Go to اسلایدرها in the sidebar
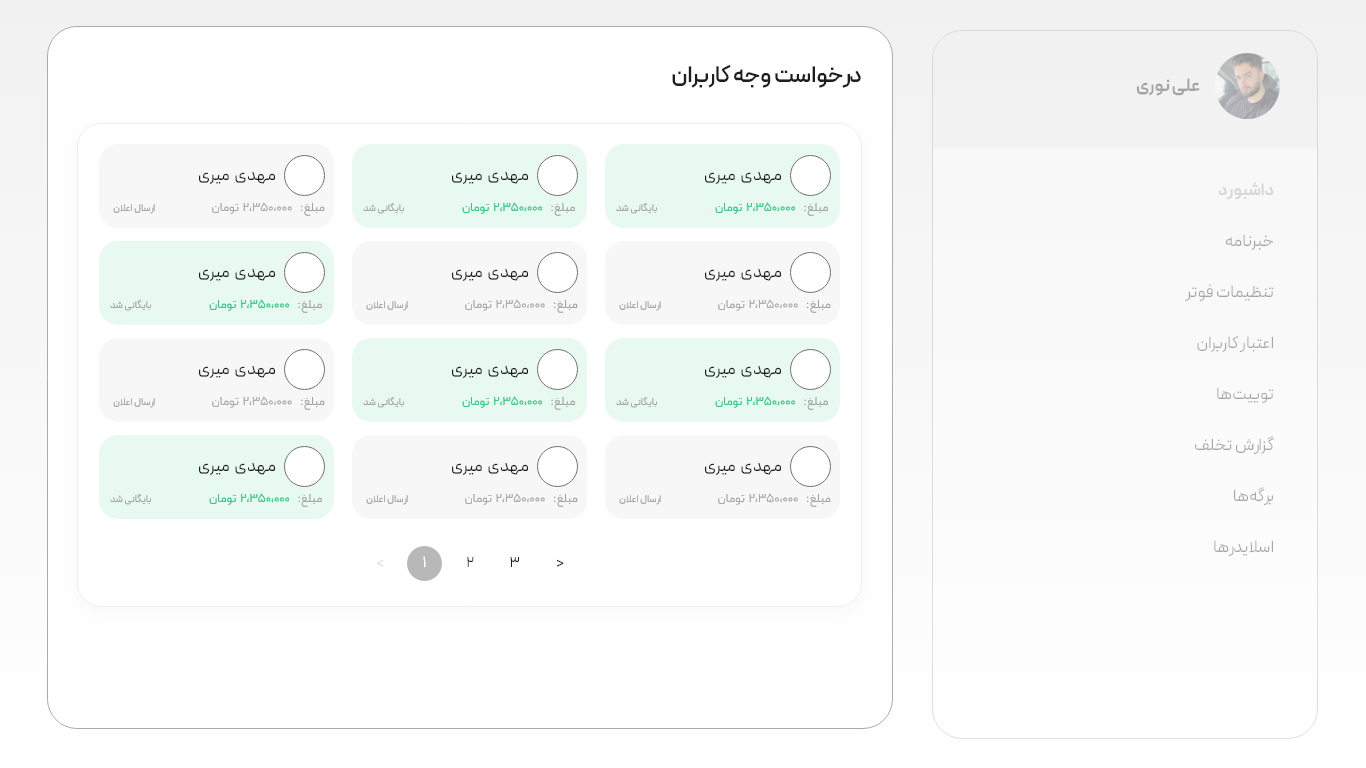Image resolution: width=1366 pixels, height=768 pixels. point(1243,547)
